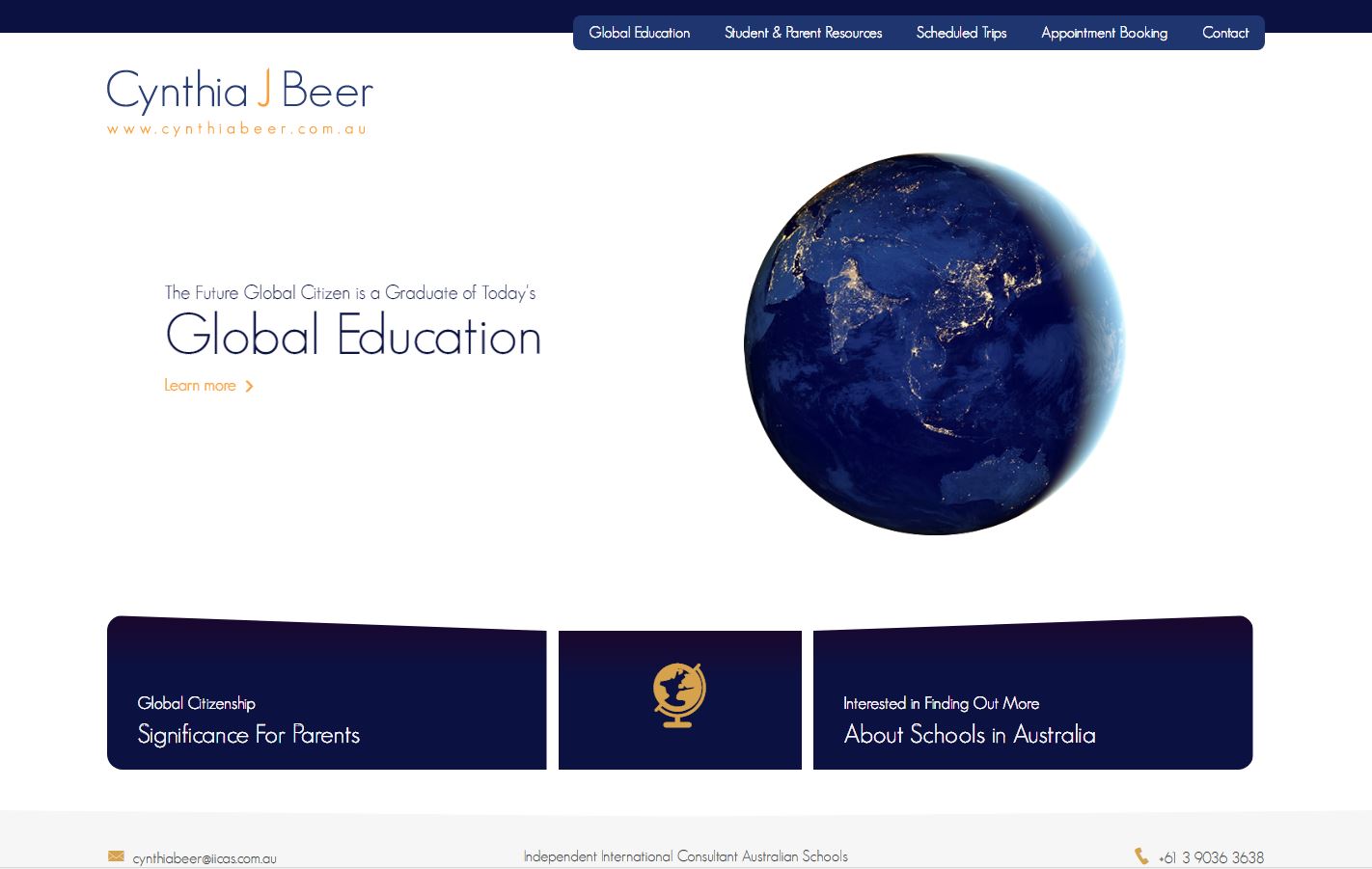Screen dimensions: 1372x869
Task: Click the gold globe icon tile
Action: [680, 699]
